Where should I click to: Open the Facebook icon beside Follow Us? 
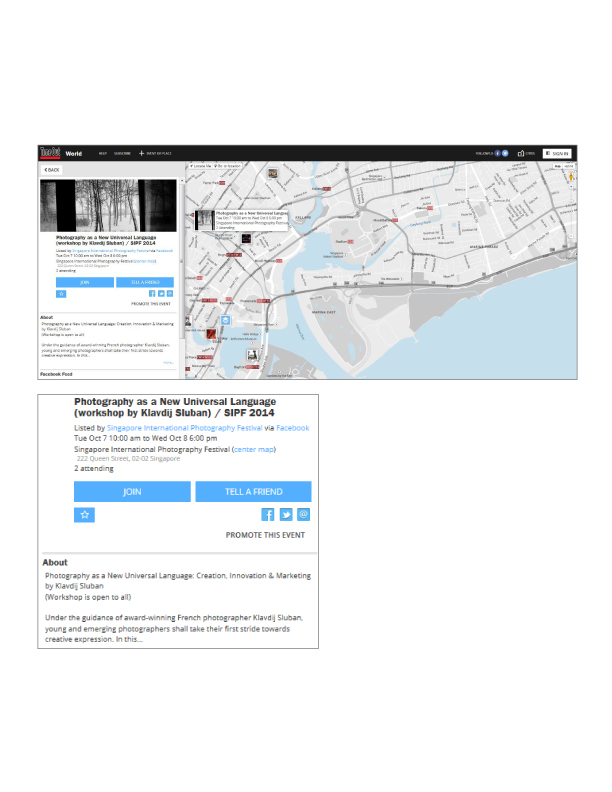498,153
